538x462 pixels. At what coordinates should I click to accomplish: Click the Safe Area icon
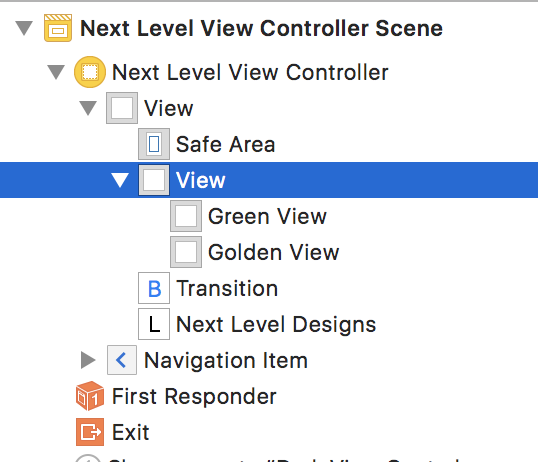pyautogui.click(x=154, y=144)
